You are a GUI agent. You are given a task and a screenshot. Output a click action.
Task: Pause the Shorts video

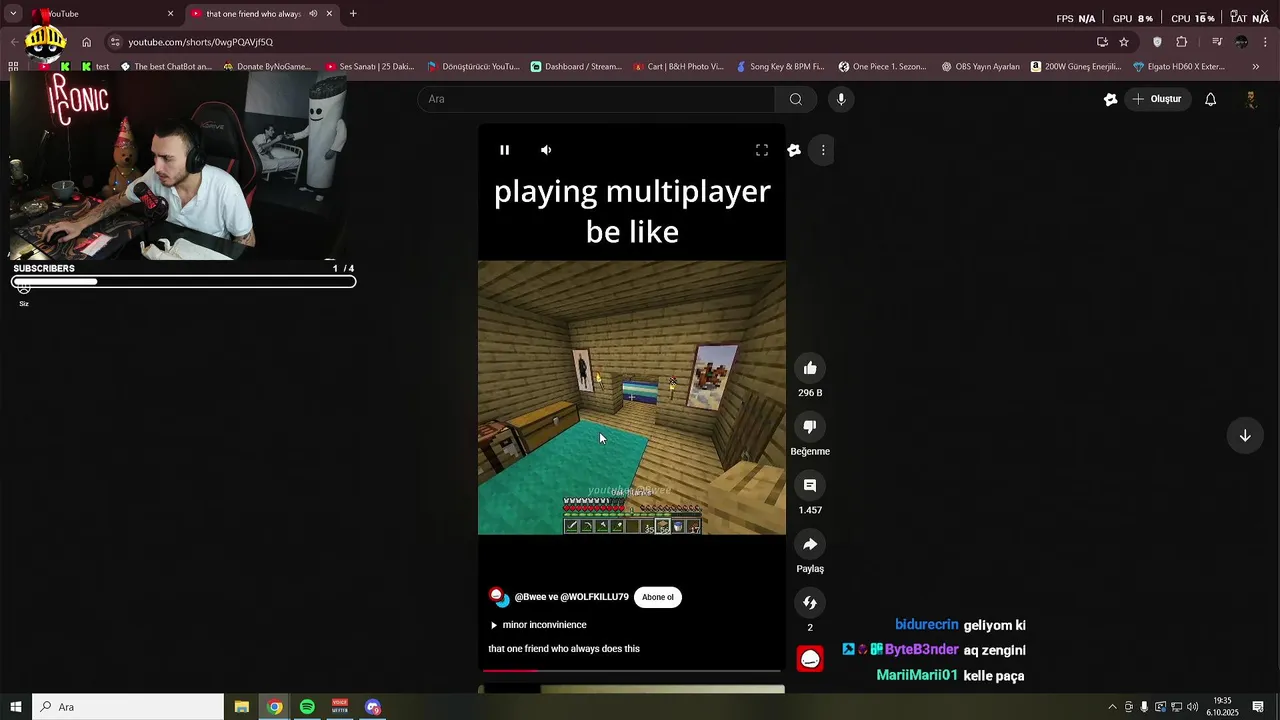click(x=505, y=150)
